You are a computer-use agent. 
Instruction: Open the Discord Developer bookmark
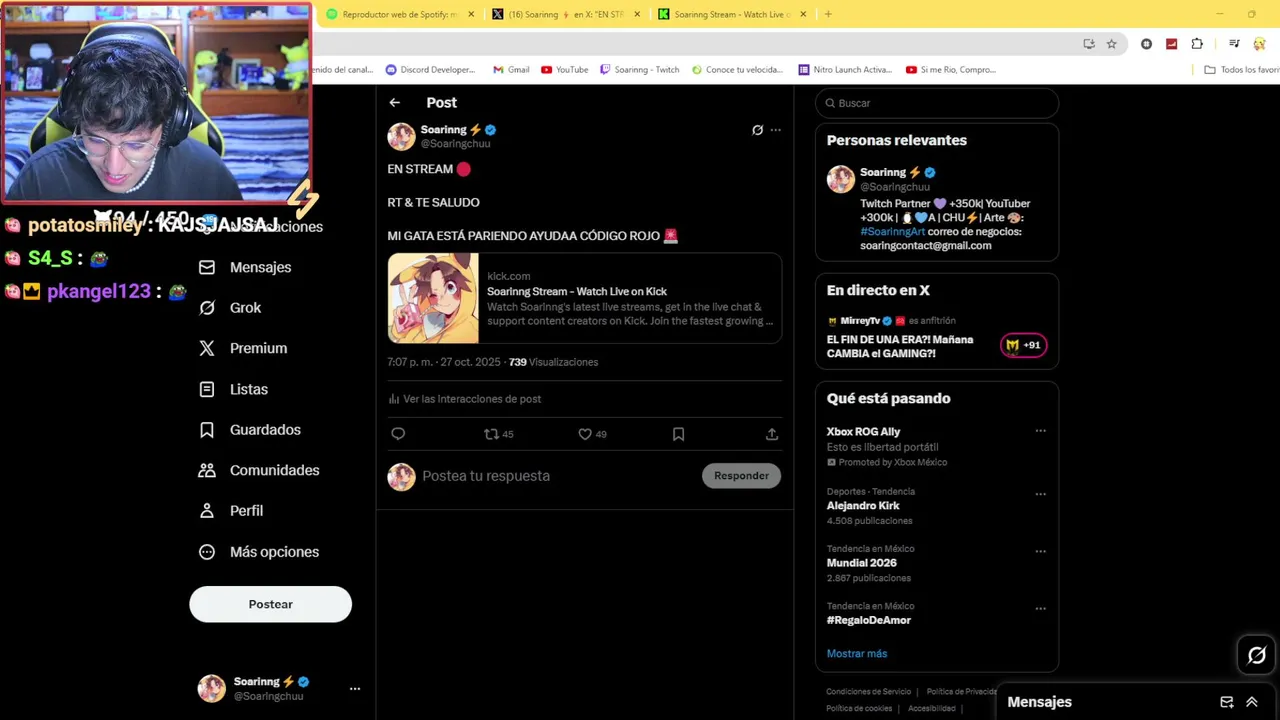430,70
